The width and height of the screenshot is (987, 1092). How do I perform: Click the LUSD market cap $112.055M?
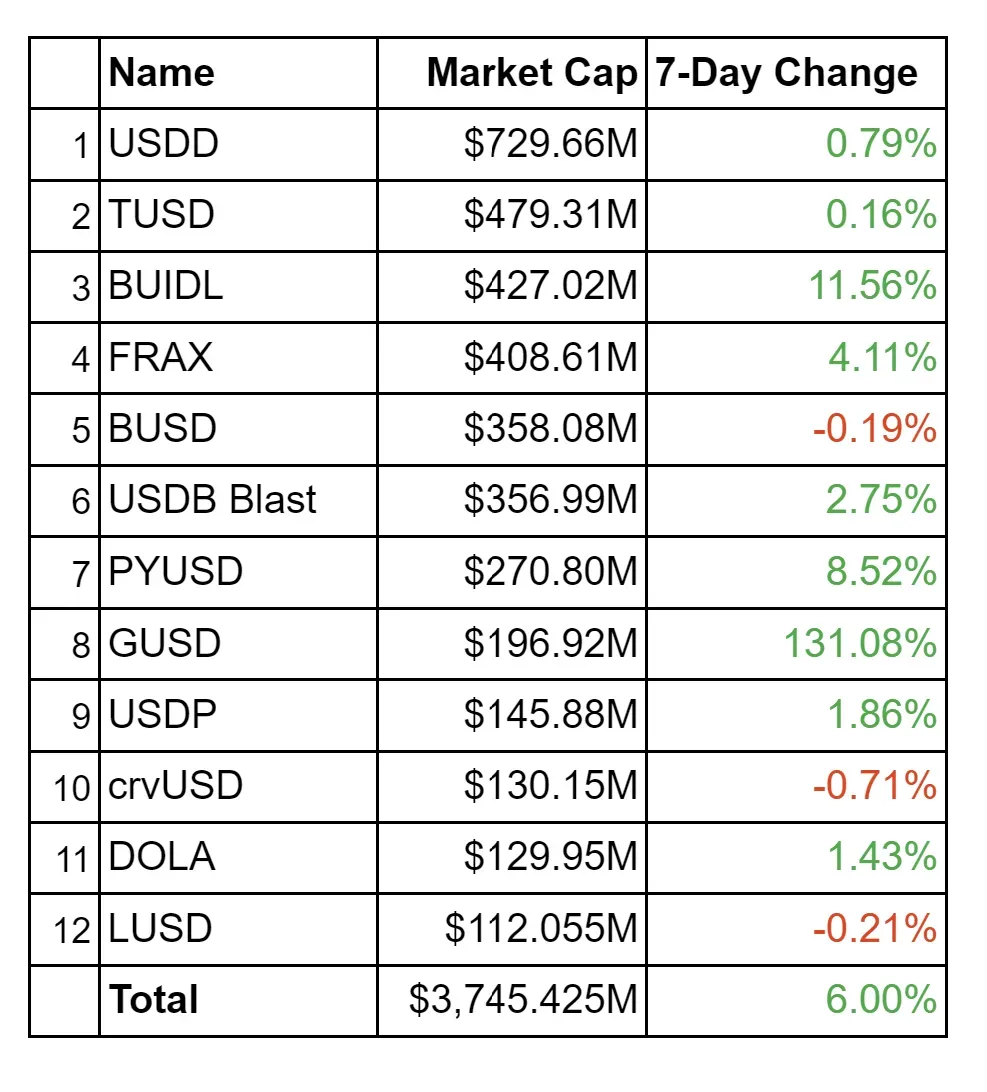tap(541, 929)
